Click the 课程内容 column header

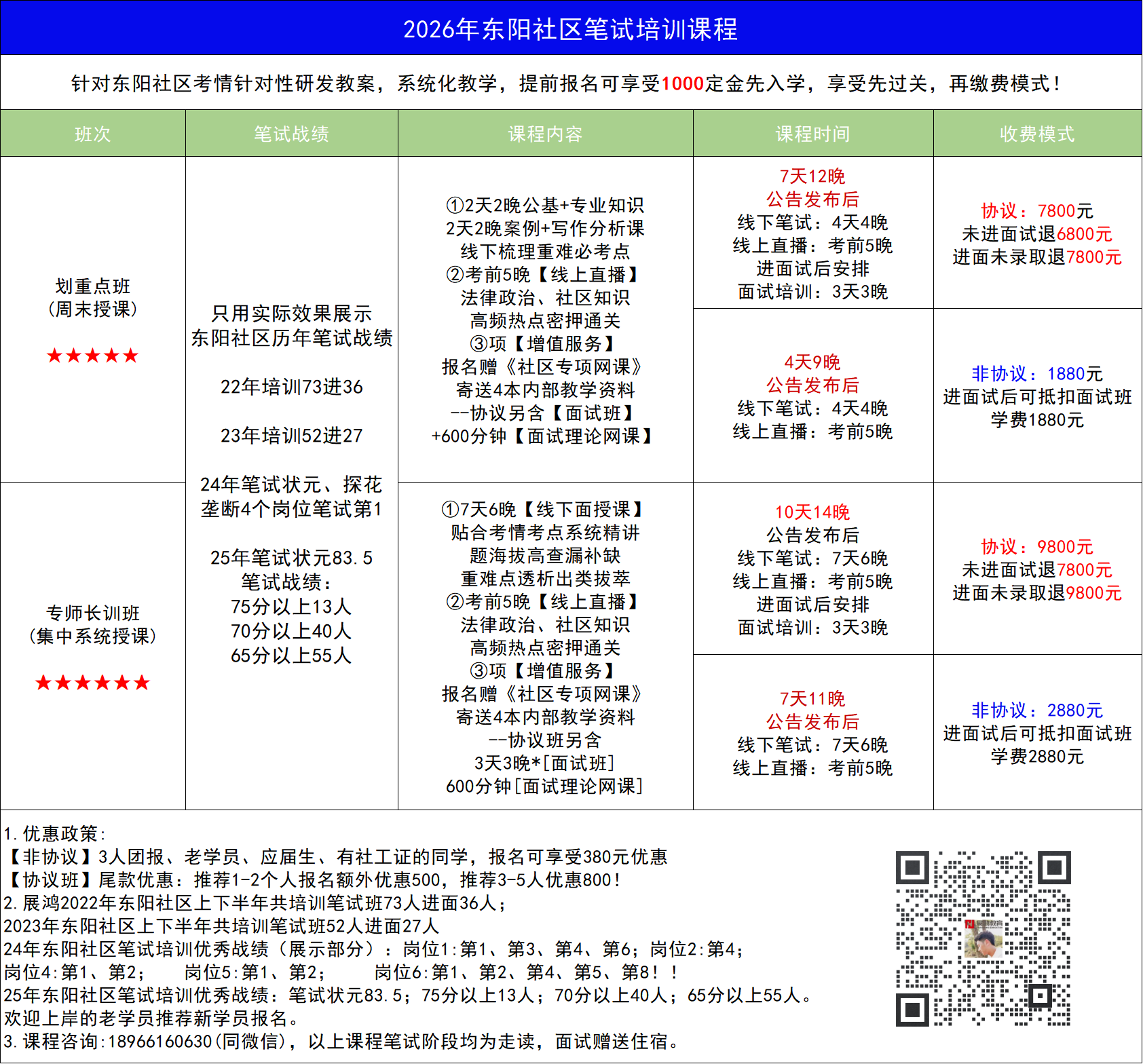pos(545,134)
